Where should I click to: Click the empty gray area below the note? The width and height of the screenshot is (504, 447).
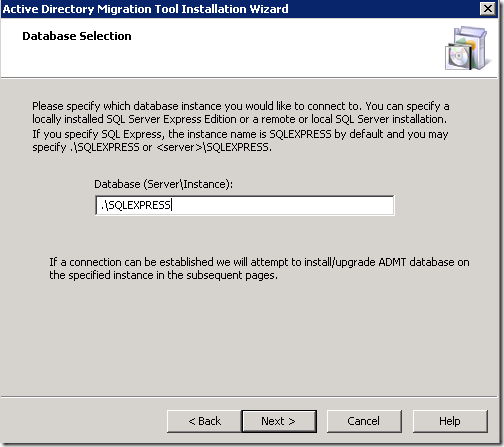[250, 337]
